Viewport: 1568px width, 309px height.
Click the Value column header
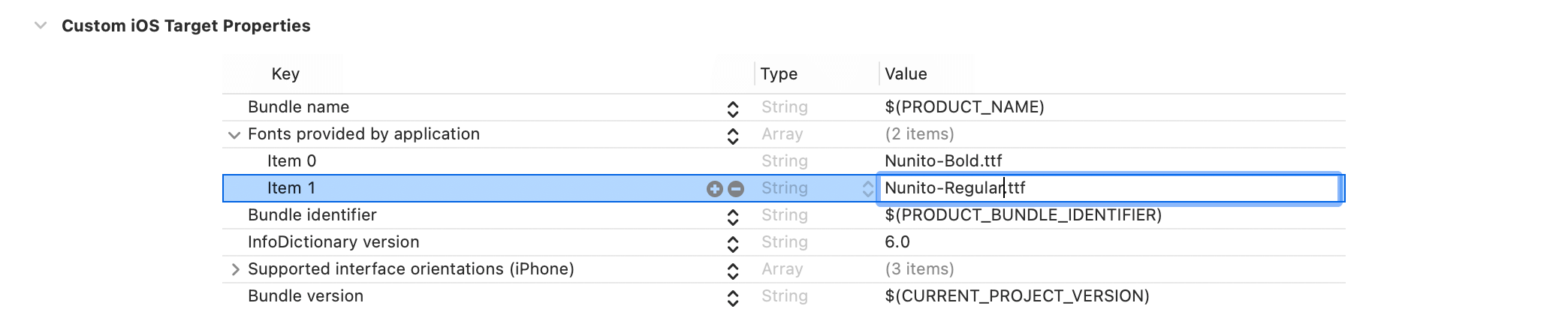point(906,74)
